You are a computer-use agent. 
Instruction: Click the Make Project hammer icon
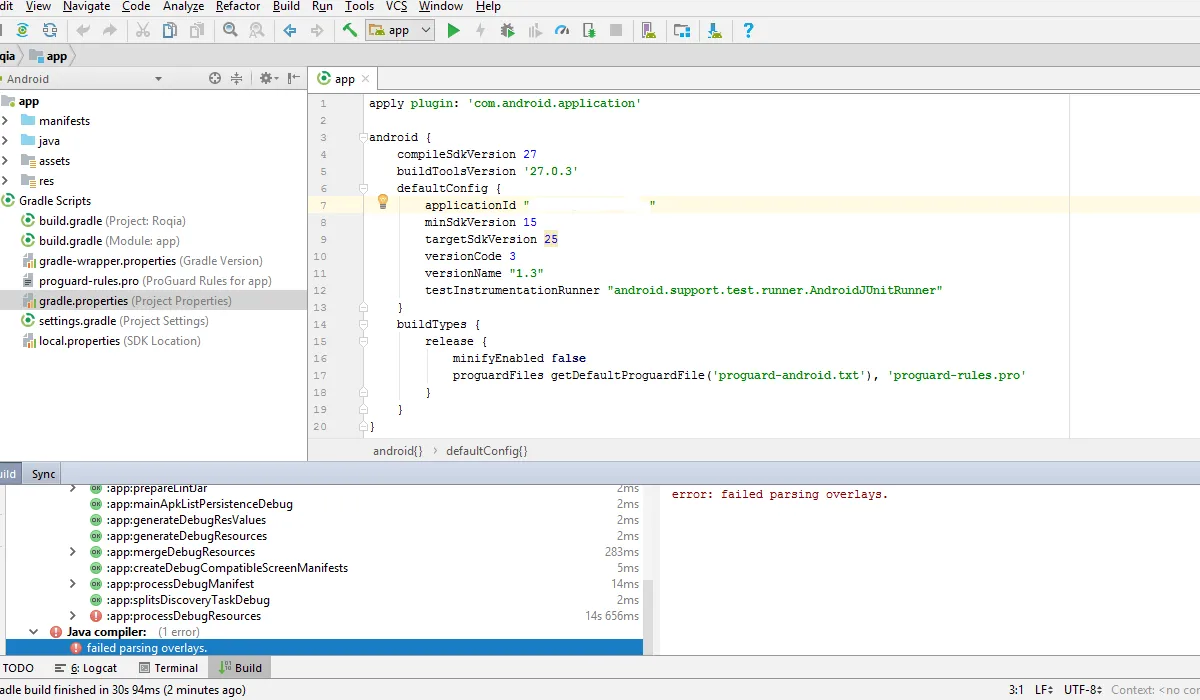pyautogui.click(x=349, y=31)
